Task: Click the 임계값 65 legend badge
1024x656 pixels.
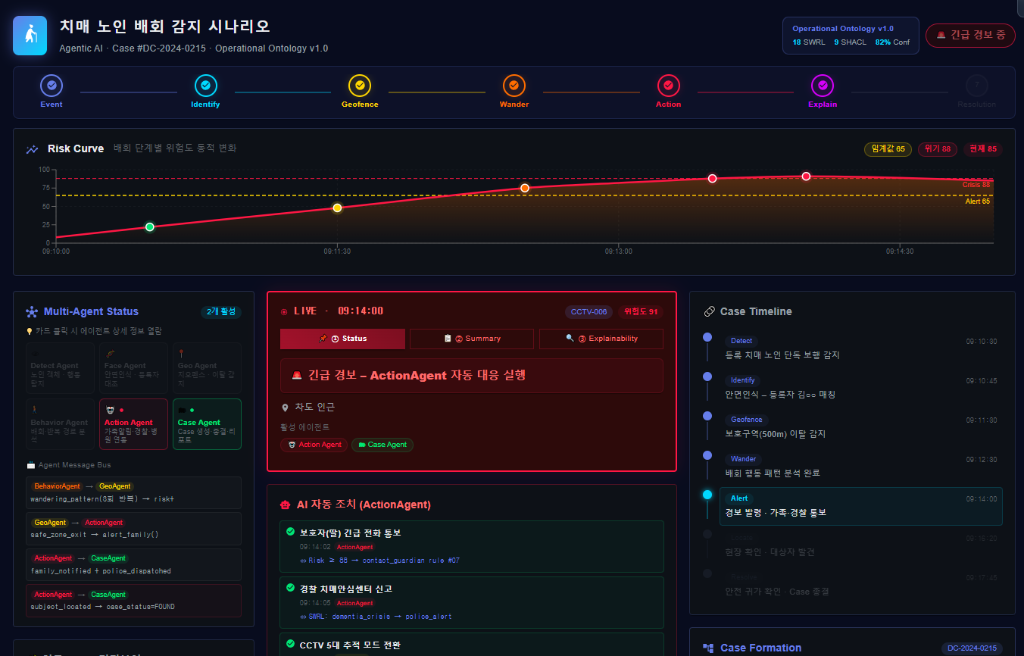Action: 888,149
